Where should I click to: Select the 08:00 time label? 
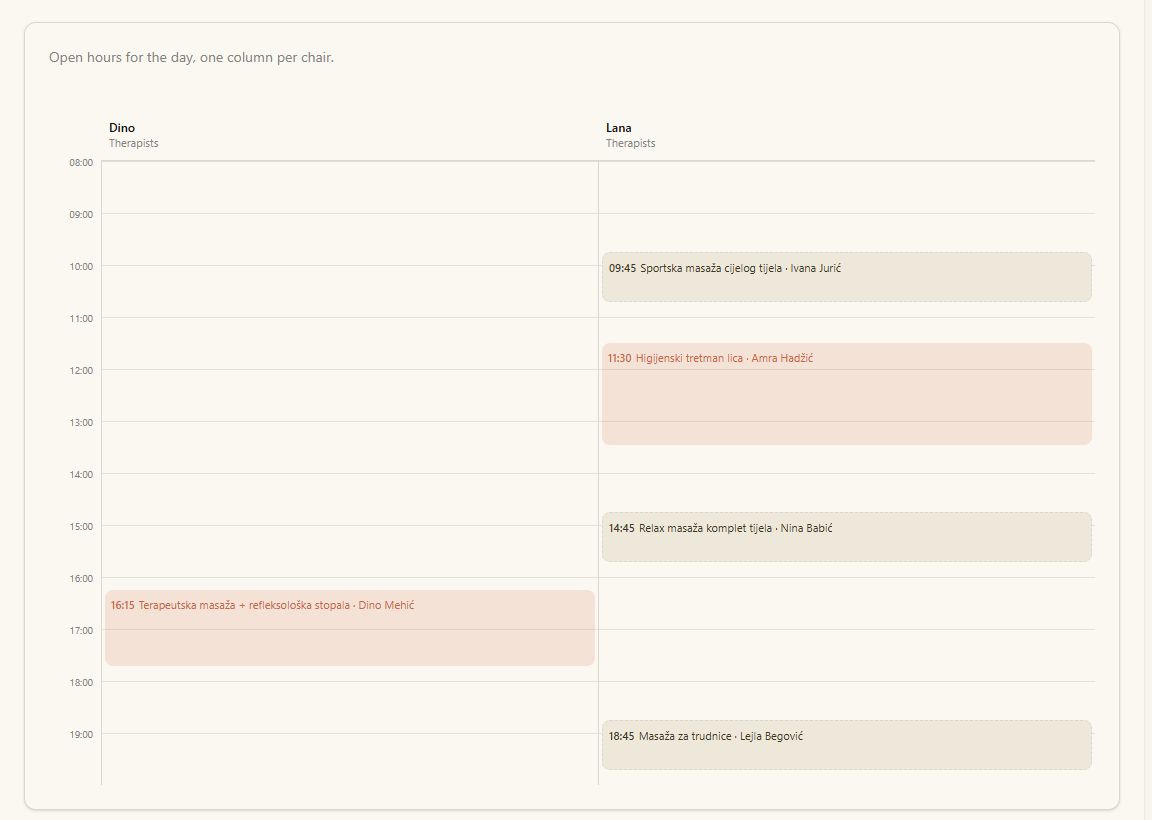pyautogui.click(x=82, y=162)
